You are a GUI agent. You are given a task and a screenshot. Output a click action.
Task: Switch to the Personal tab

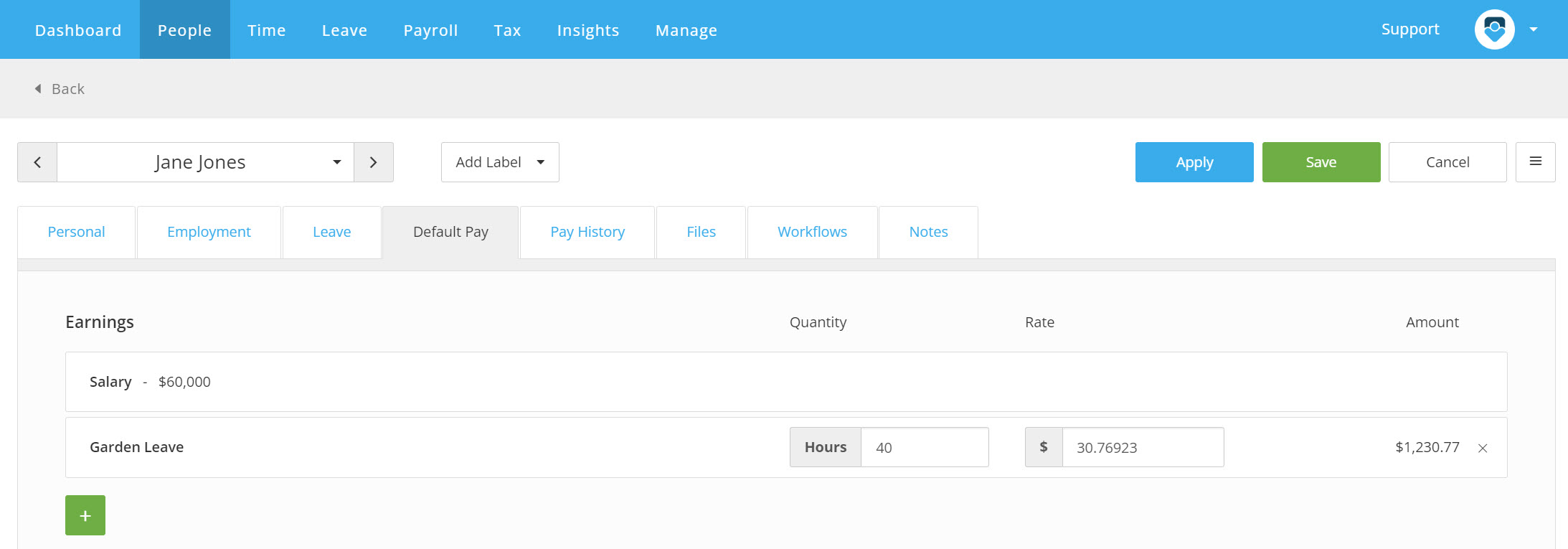76,232
